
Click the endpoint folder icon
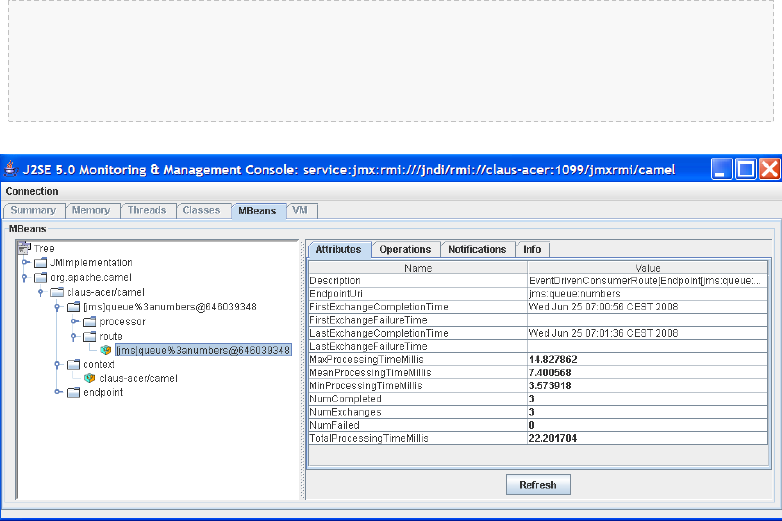(73, 393)
